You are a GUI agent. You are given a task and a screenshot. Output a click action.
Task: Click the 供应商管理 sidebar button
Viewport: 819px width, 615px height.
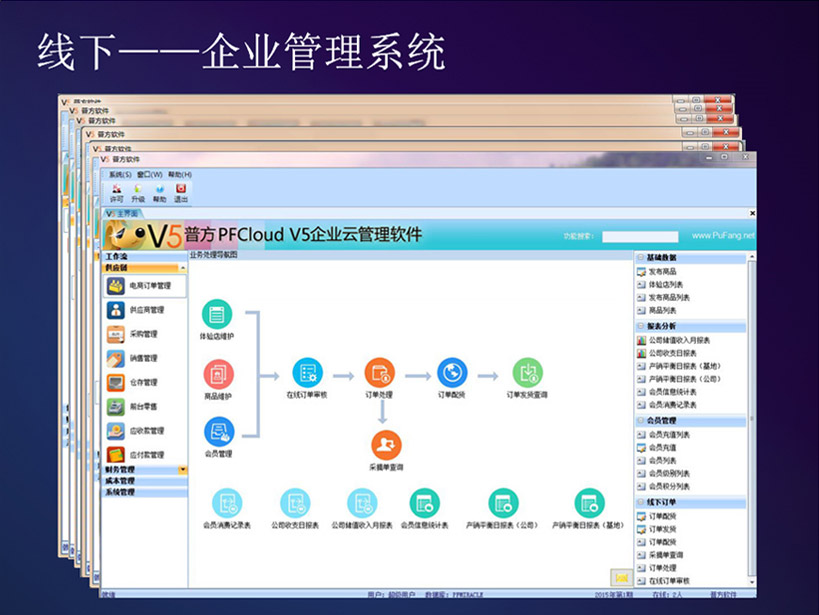[x=144, y=310]
